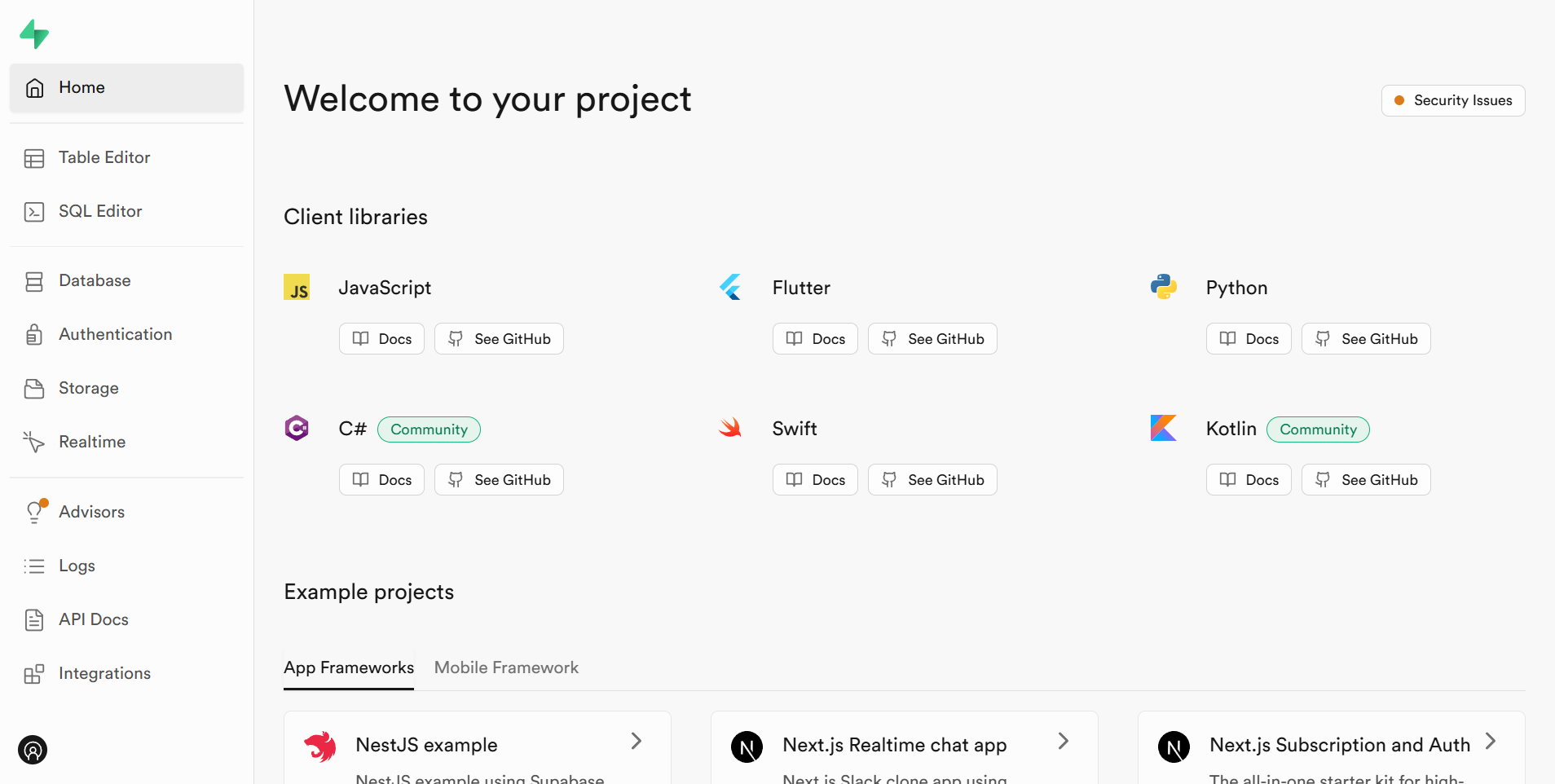Select the Table Editor in the sidebar
Image resolution: width=1555 pixels, height=784 pixels.
104,157
